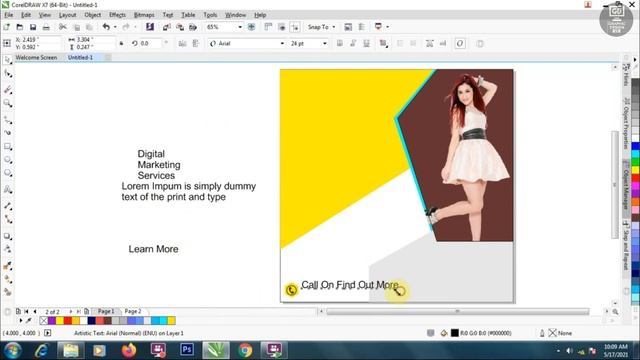640x360 pixels.
Task: Cut selection using scissors icon
Action: [62, 27]
